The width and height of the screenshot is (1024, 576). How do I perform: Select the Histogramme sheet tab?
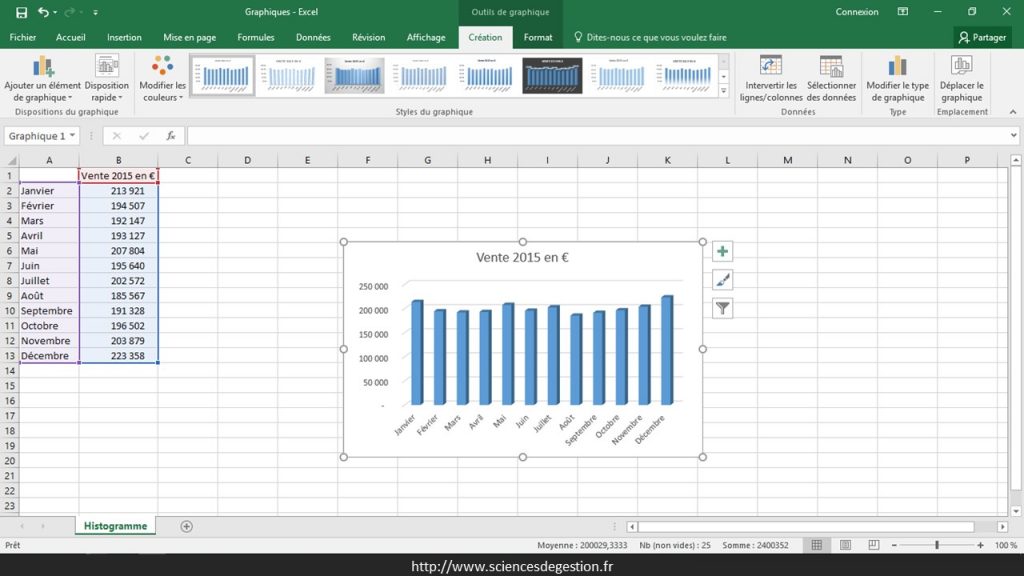pyautogui.click(x=115, y=524)
